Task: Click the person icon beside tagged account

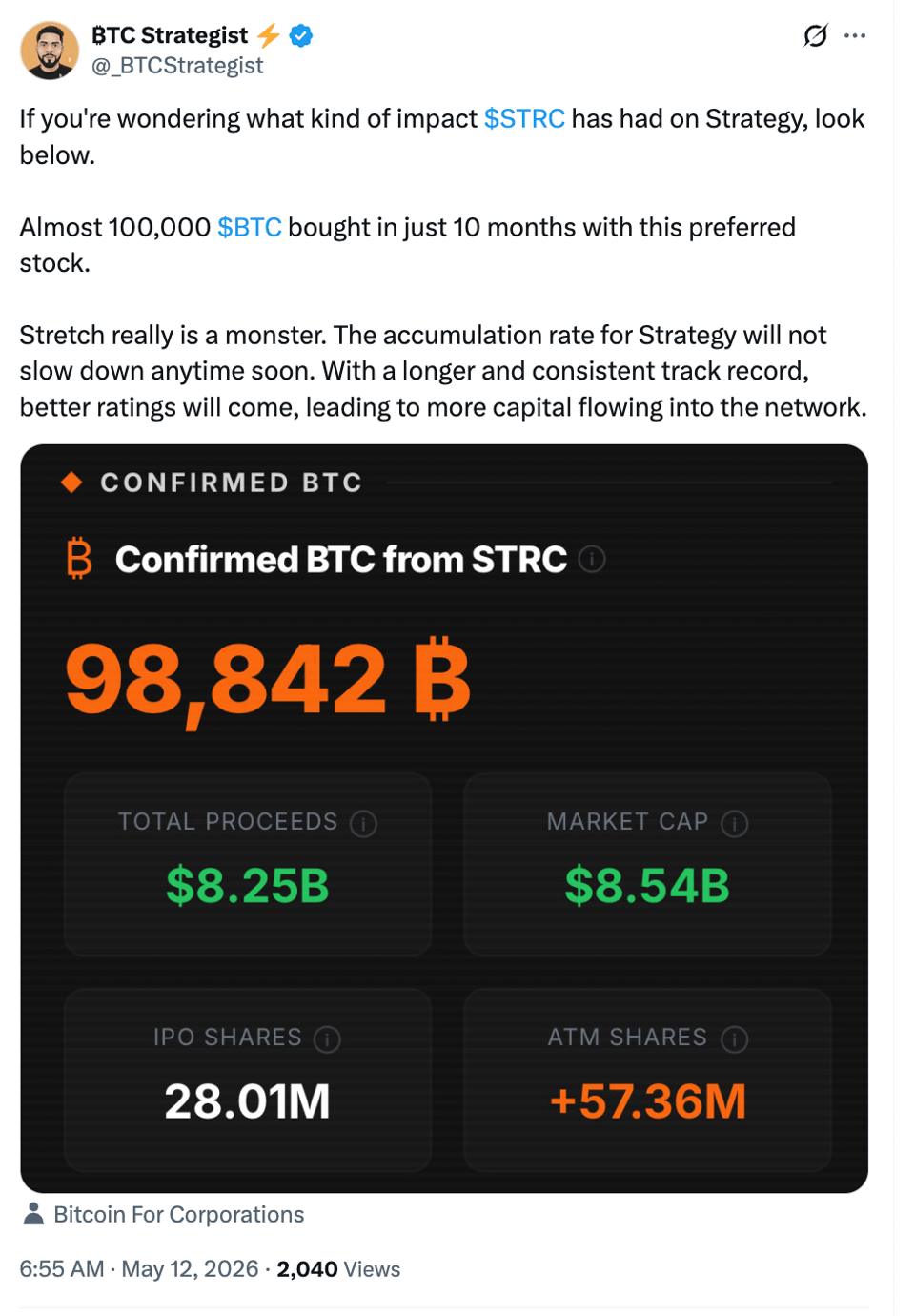Action: click(x=33, y=1213)
